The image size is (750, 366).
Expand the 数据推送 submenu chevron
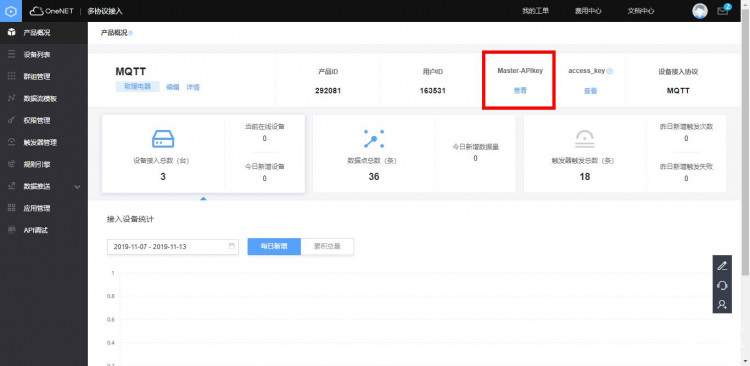click(x=78, y=187)
